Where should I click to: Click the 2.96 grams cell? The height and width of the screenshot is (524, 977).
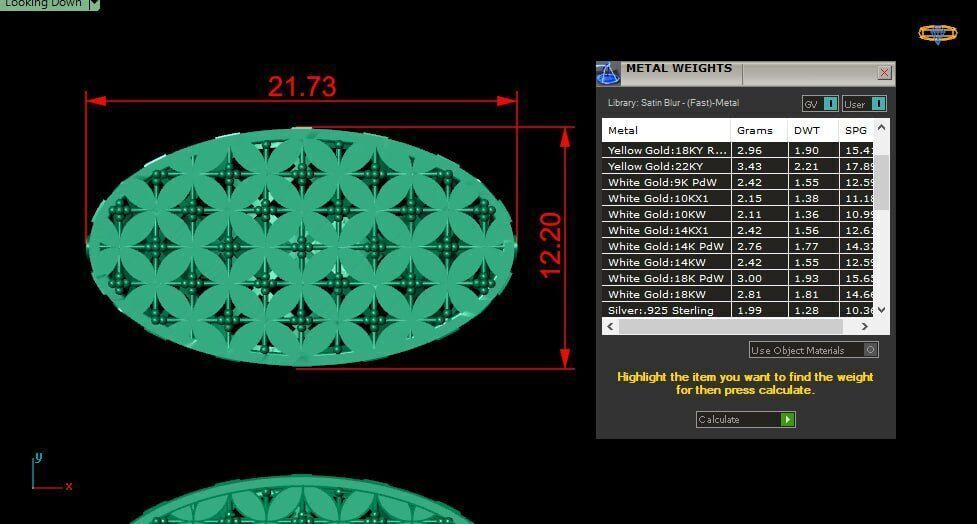(760, 150)
